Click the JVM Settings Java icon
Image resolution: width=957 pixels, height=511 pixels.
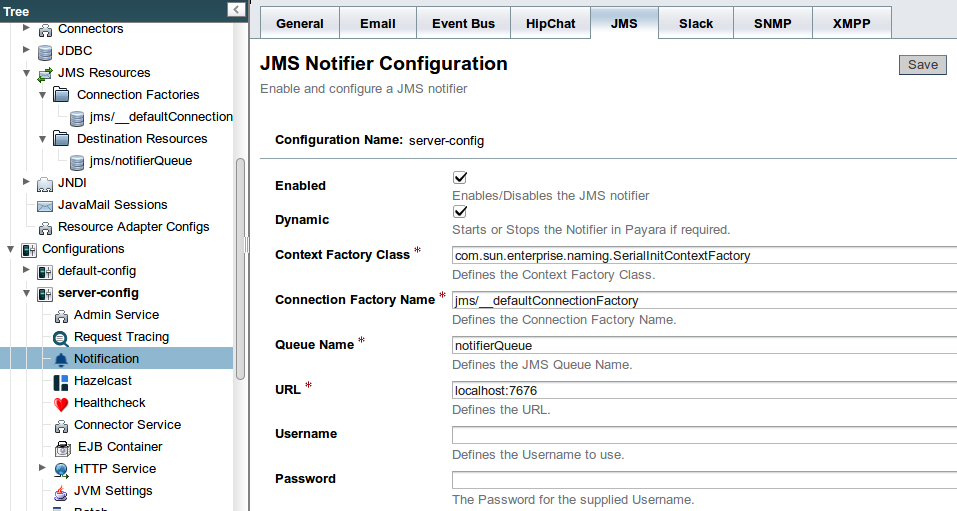[x=61, y=492]
